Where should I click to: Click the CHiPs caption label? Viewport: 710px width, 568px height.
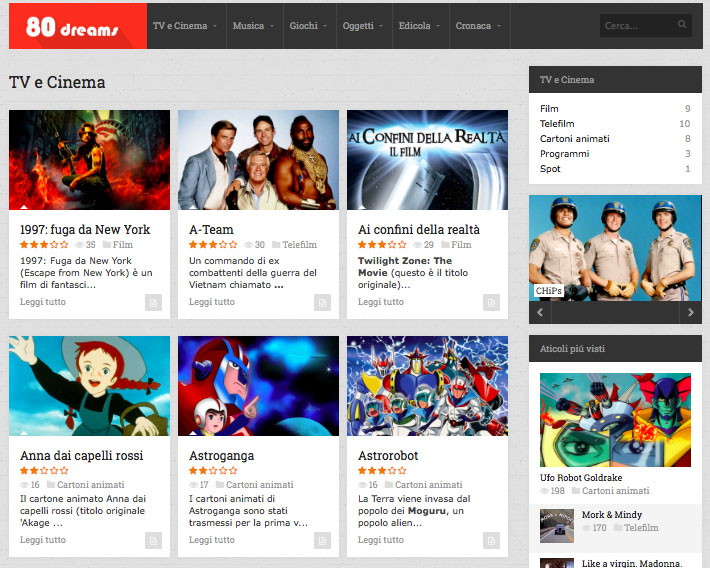pos(549,291)
